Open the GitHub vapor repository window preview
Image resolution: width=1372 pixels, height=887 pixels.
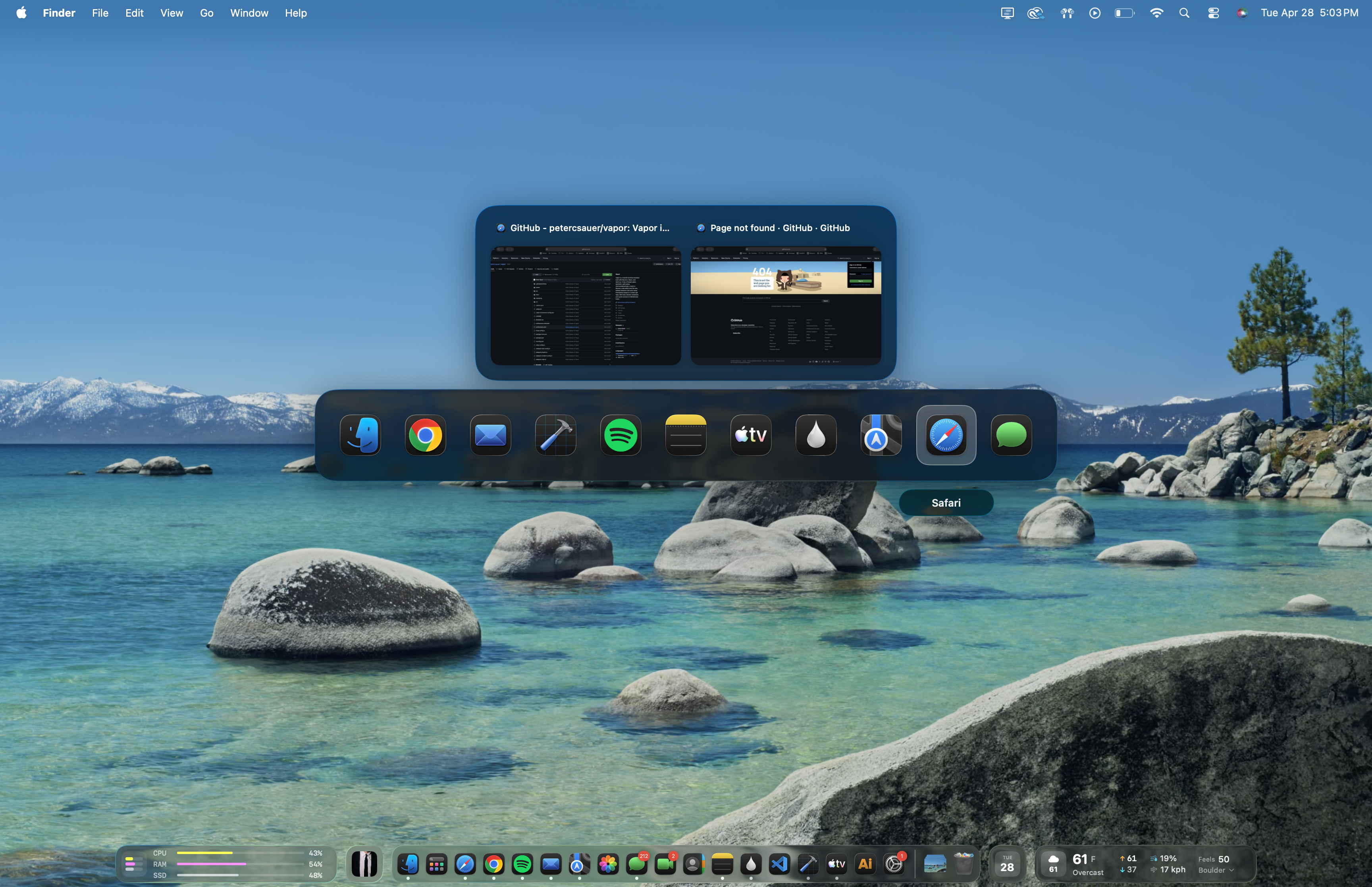pyautogui.click(x=586, y=306)
